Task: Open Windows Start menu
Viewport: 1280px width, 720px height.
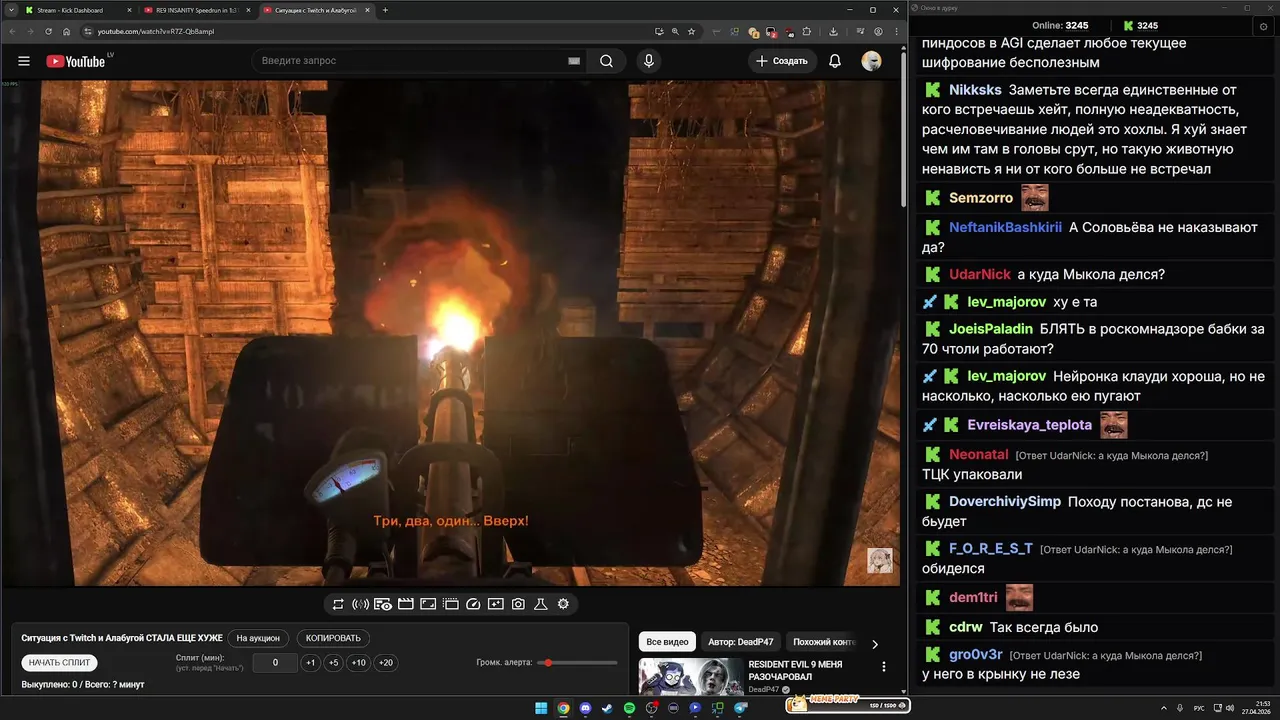Action: pos(541,708)
